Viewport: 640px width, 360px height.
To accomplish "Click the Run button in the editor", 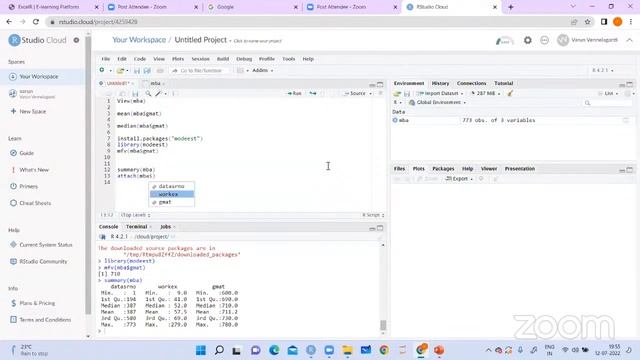I will tap(294, 93).
